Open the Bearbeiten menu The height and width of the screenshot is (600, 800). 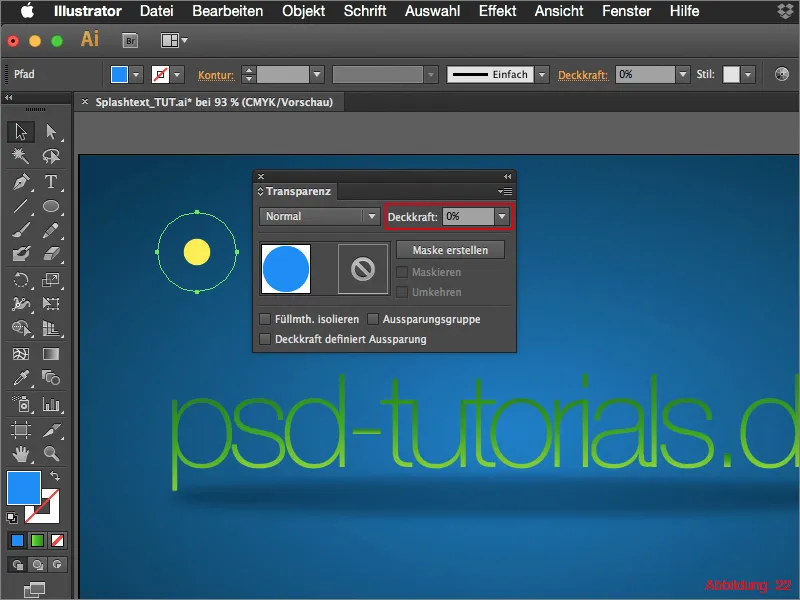(228, 11)
